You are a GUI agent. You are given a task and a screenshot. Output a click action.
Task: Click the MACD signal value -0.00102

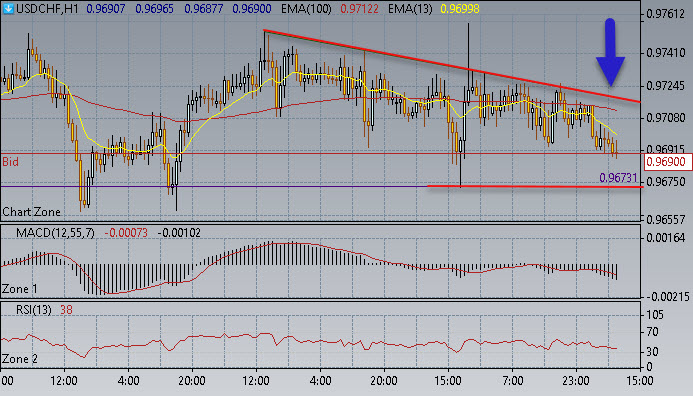coord(179,233)
